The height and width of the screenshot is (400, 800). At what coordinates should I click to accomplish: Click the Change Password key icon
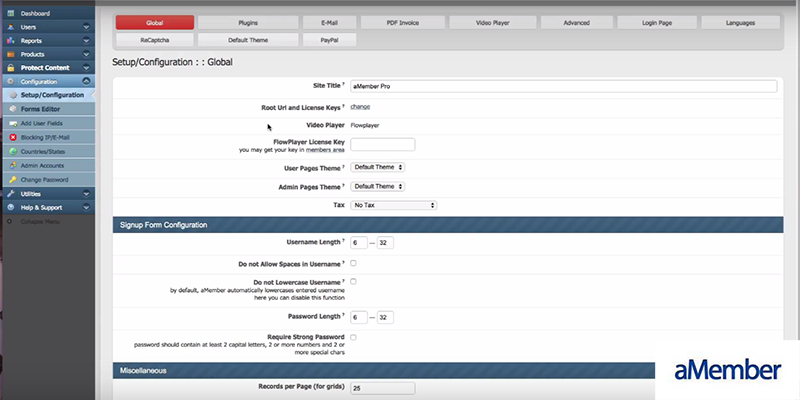[x=11, y=178]
